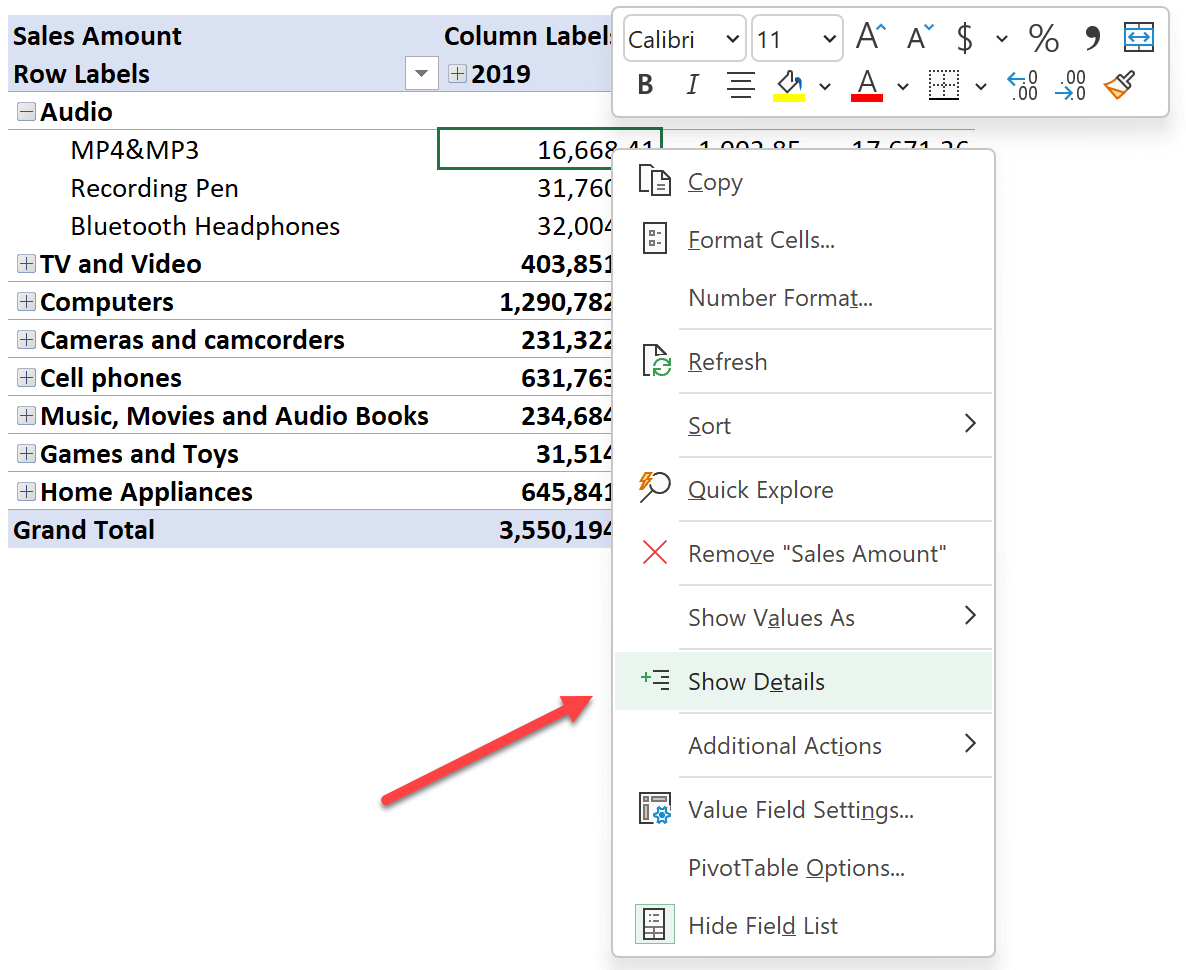Open the Row Labels filter dropdown

421,73
